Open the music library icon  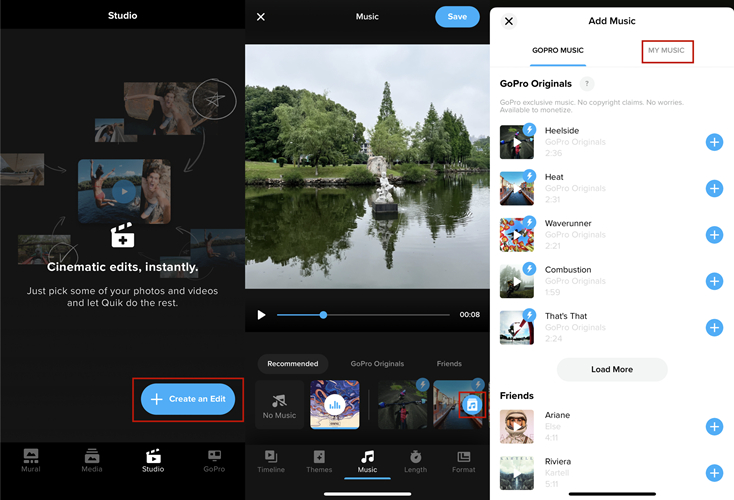point(472,405)
